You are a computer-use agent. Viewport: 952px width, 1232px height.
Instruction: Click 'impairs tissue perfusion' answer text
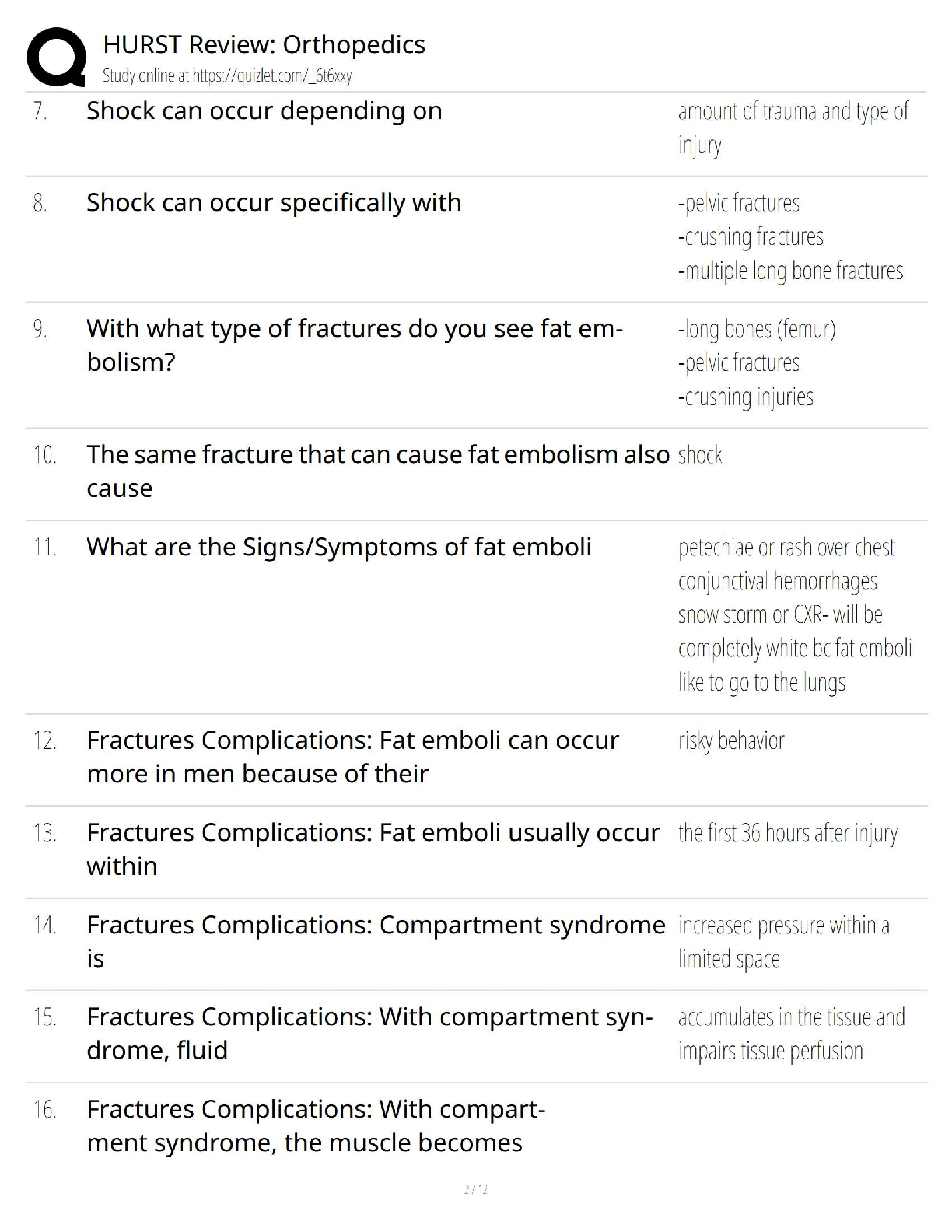pyautogui.click(x=771, y=1052)
